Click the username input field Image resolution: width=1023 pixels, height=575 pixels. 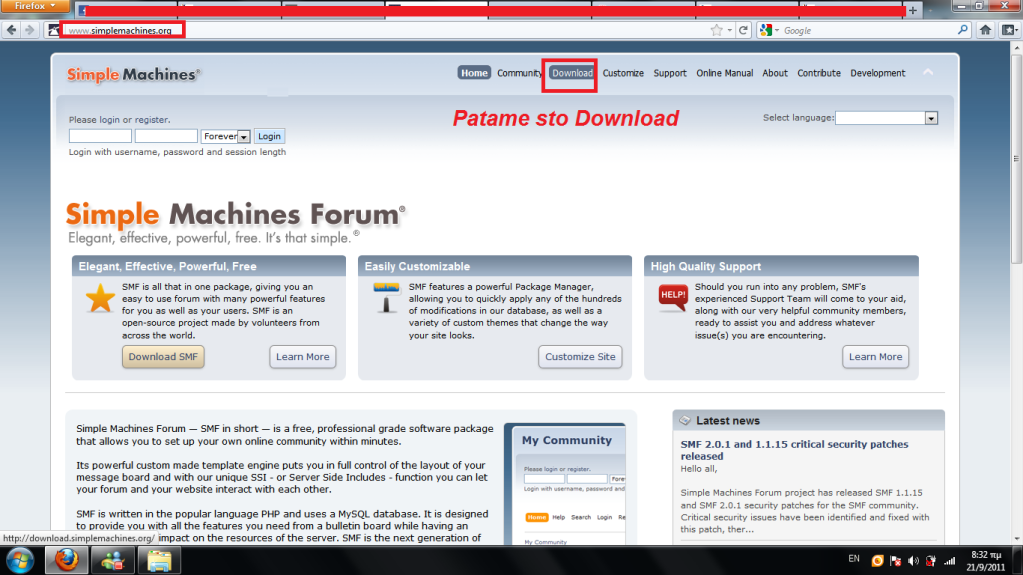(x=100, y=136)
